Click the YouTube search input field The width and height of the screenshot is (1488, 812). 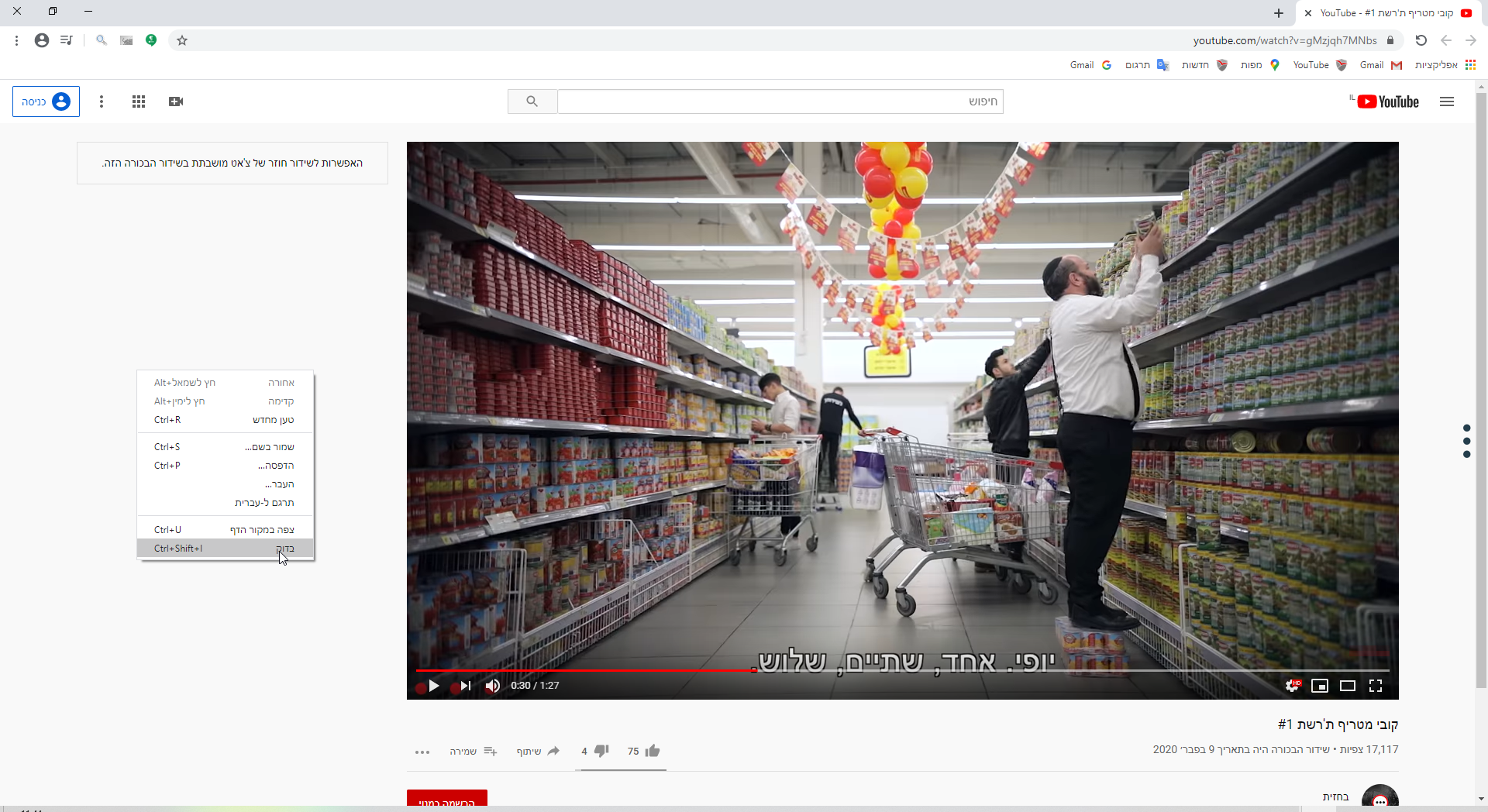click(780, 101)
